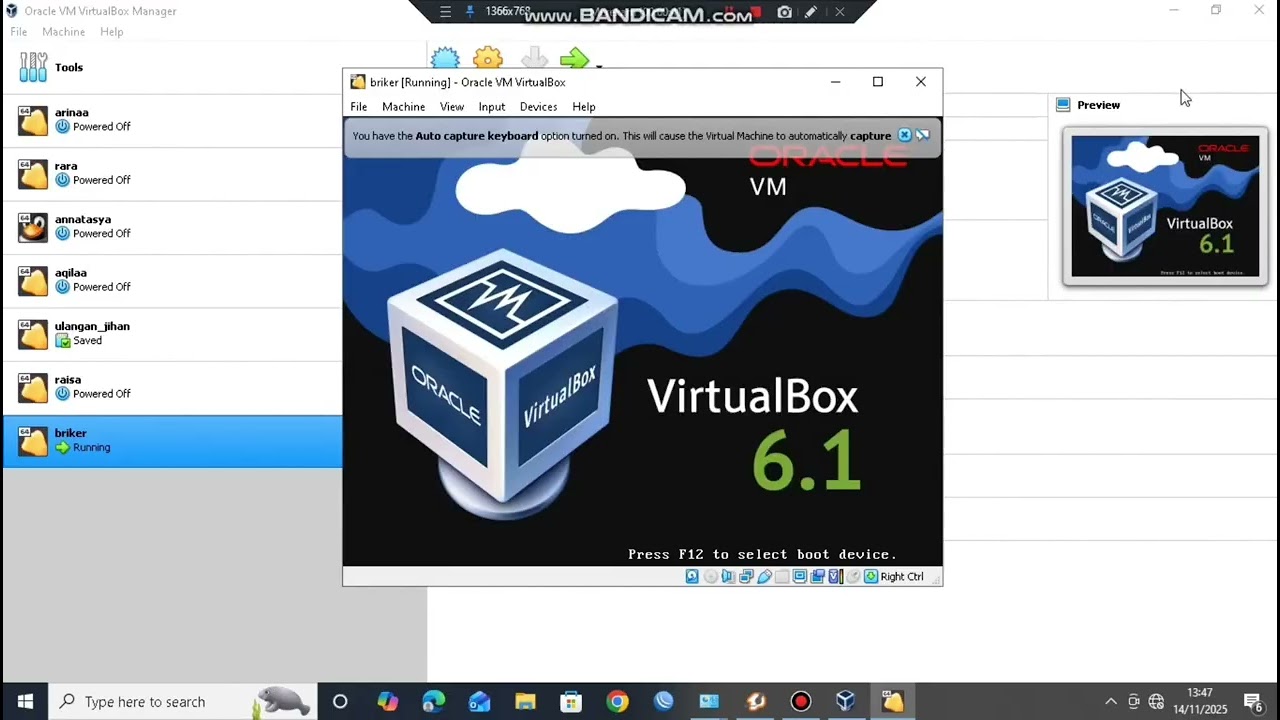Launch Google Chrome from taskbar
1280x720 pixels.
click(x=617, y=701)
